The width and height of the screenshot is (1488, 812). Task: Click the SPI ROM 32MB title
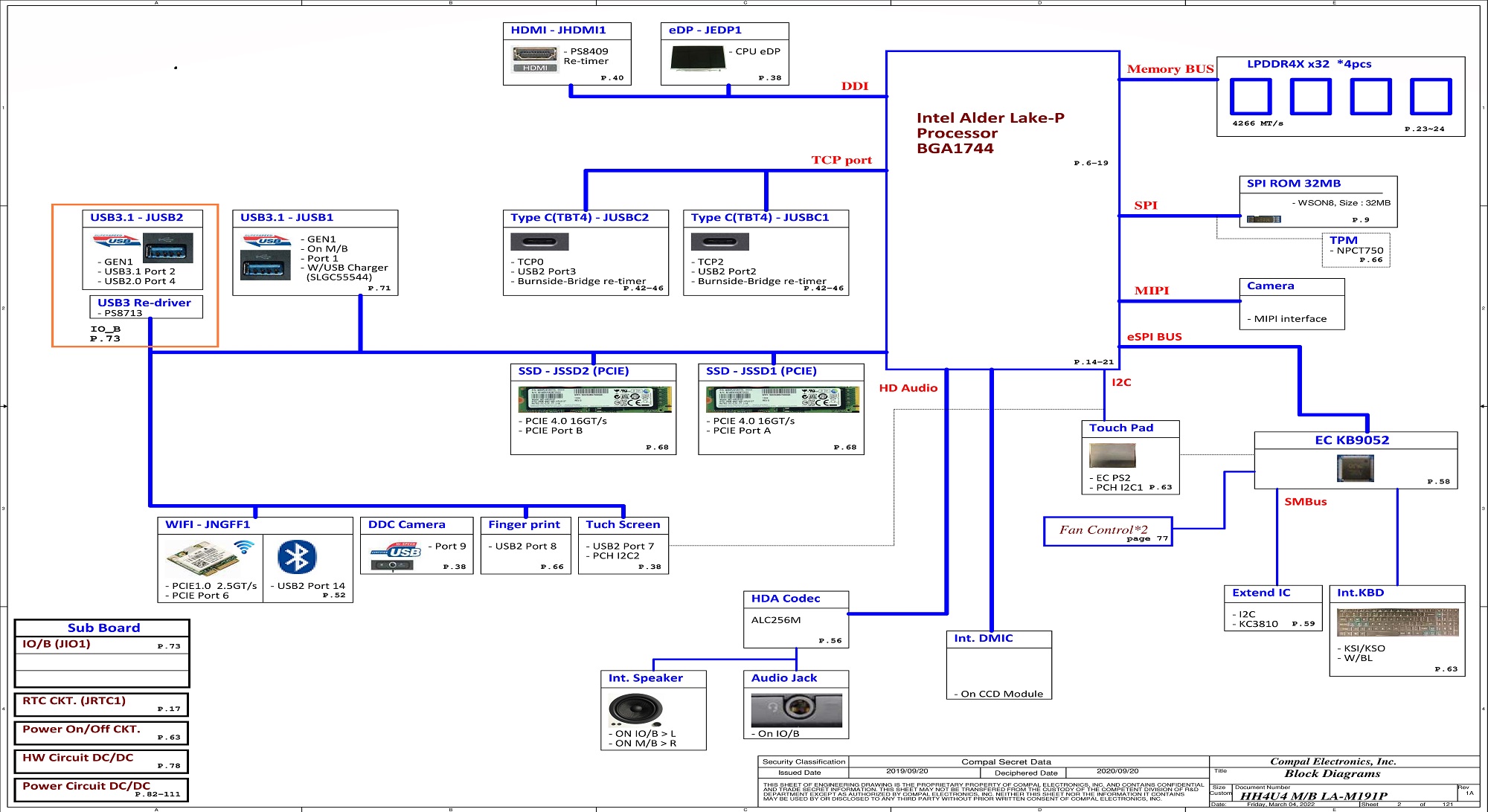click(x=1294, y=183)
